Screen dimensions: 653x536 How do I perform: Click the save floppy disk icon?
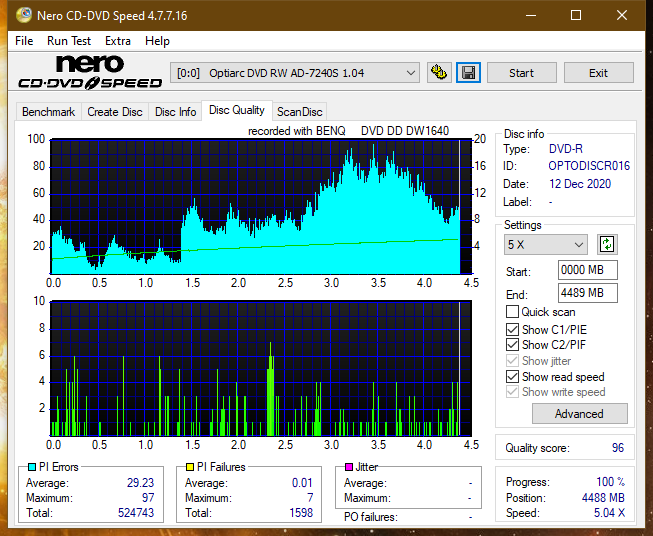pos(469,73)
